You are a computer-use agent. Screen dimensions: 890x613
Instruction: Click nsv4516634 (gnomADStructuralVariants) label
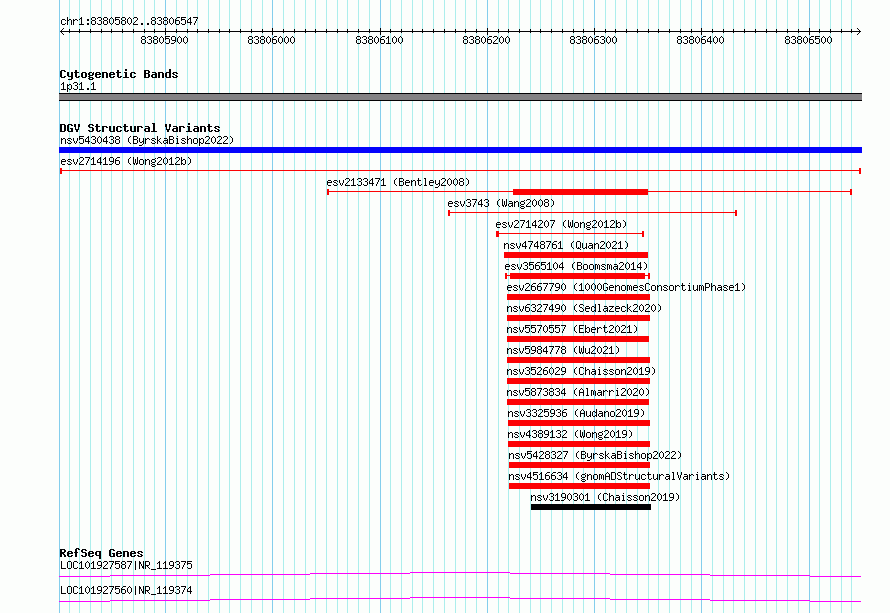pyautogui.click(x=619, y=476)
